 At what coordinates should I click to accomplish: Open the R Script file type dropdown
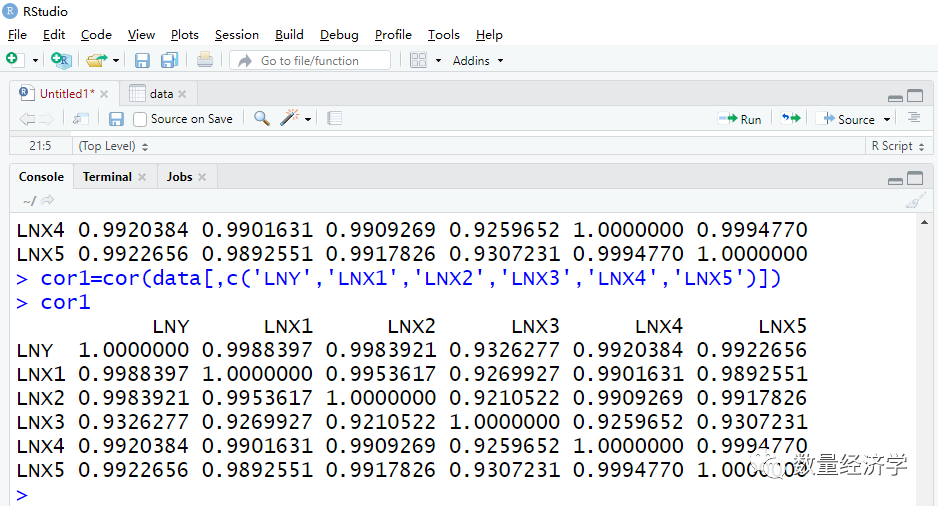897,146
